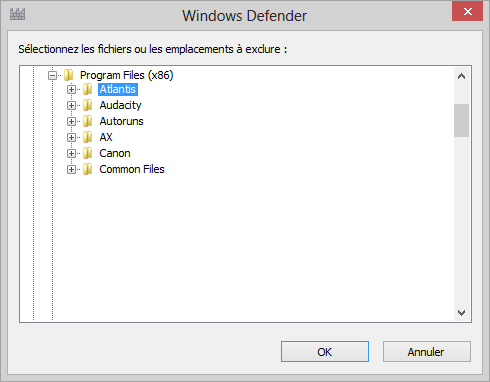This screenshot has width=490, height=382.
Task: Click the Common Files folder icon
Action: [x=88, y=169]
